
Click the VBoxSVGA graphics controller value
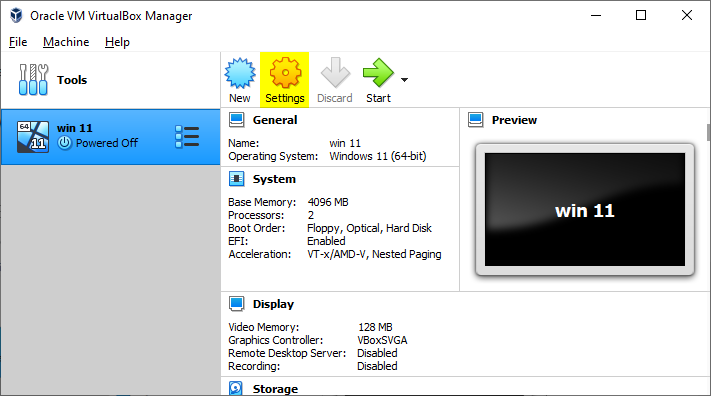382,340
